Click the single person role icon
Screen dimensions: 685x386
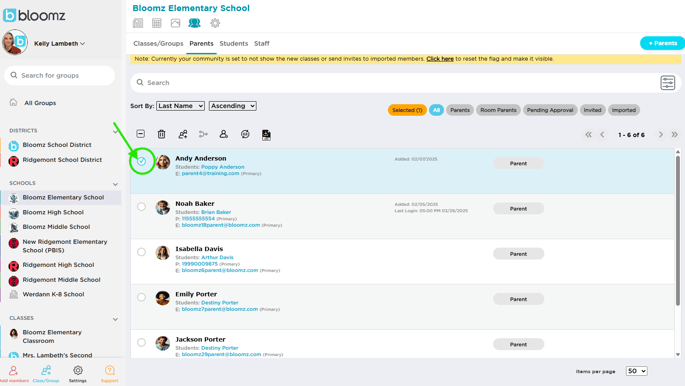point(224,134)
